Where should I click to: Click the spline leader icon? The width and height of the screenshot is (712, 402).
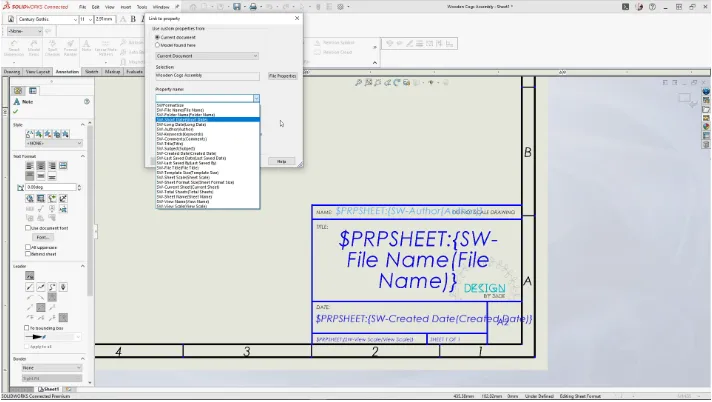[x=52, y=287]
